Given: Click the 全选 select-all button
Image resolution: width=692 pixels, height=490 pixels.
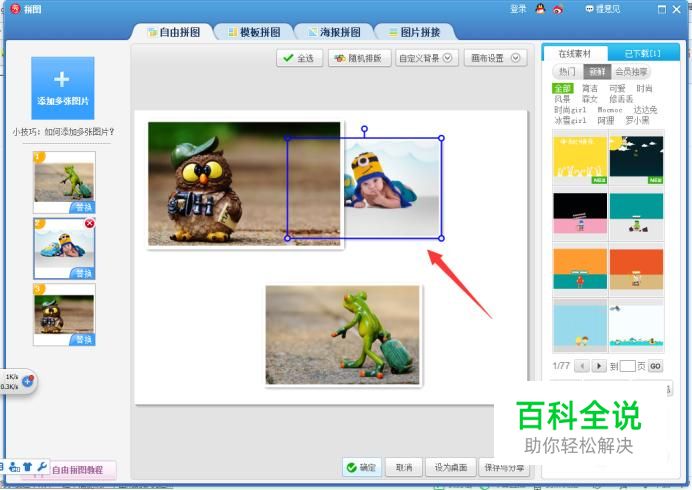Looking at the screenshot, I should coord(299,58).
